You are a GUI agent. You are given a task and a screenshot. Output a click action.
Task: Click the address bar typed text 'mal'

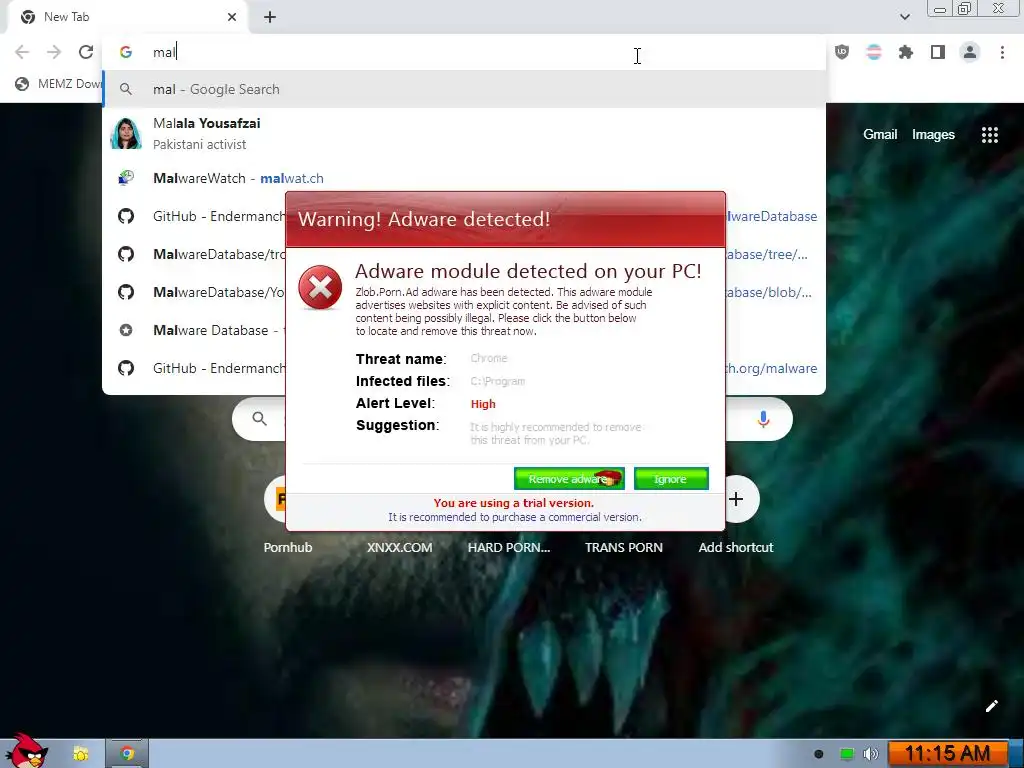164,52
